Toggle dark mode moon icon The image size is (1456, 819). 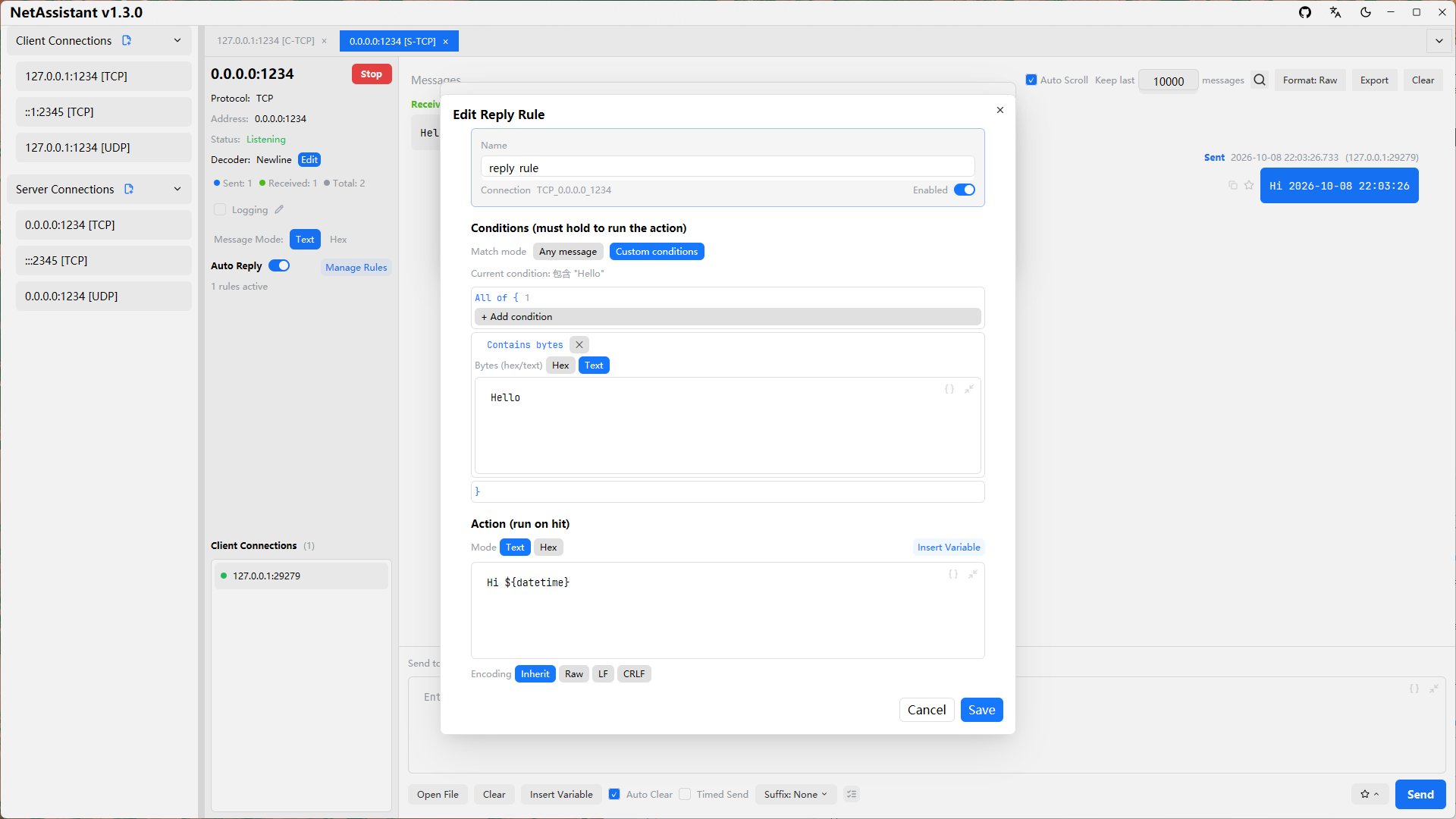click(1366, 12)
